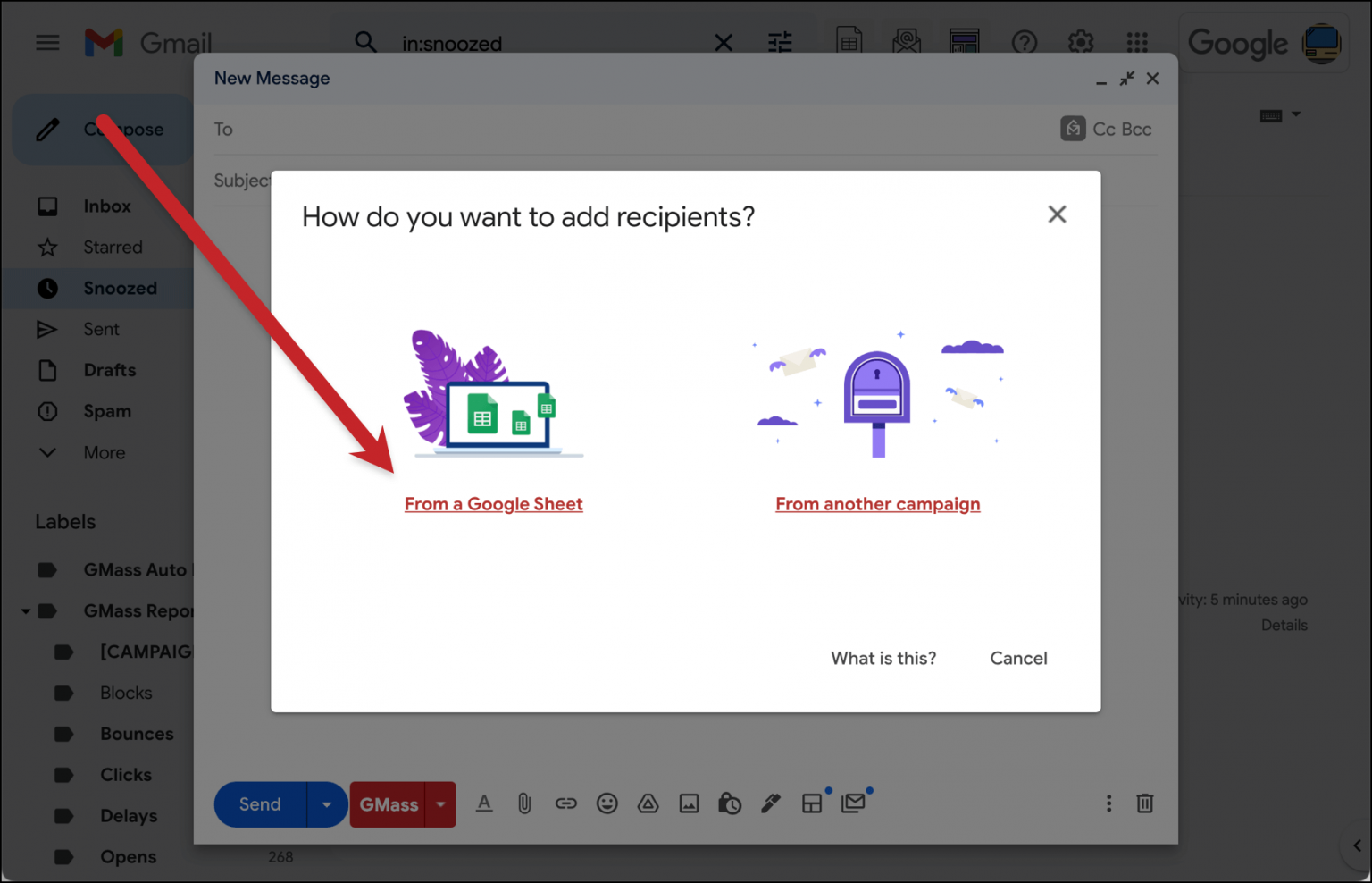1372x883 pixels.
Task: Open Inbox folder
Action: point(107,206)
